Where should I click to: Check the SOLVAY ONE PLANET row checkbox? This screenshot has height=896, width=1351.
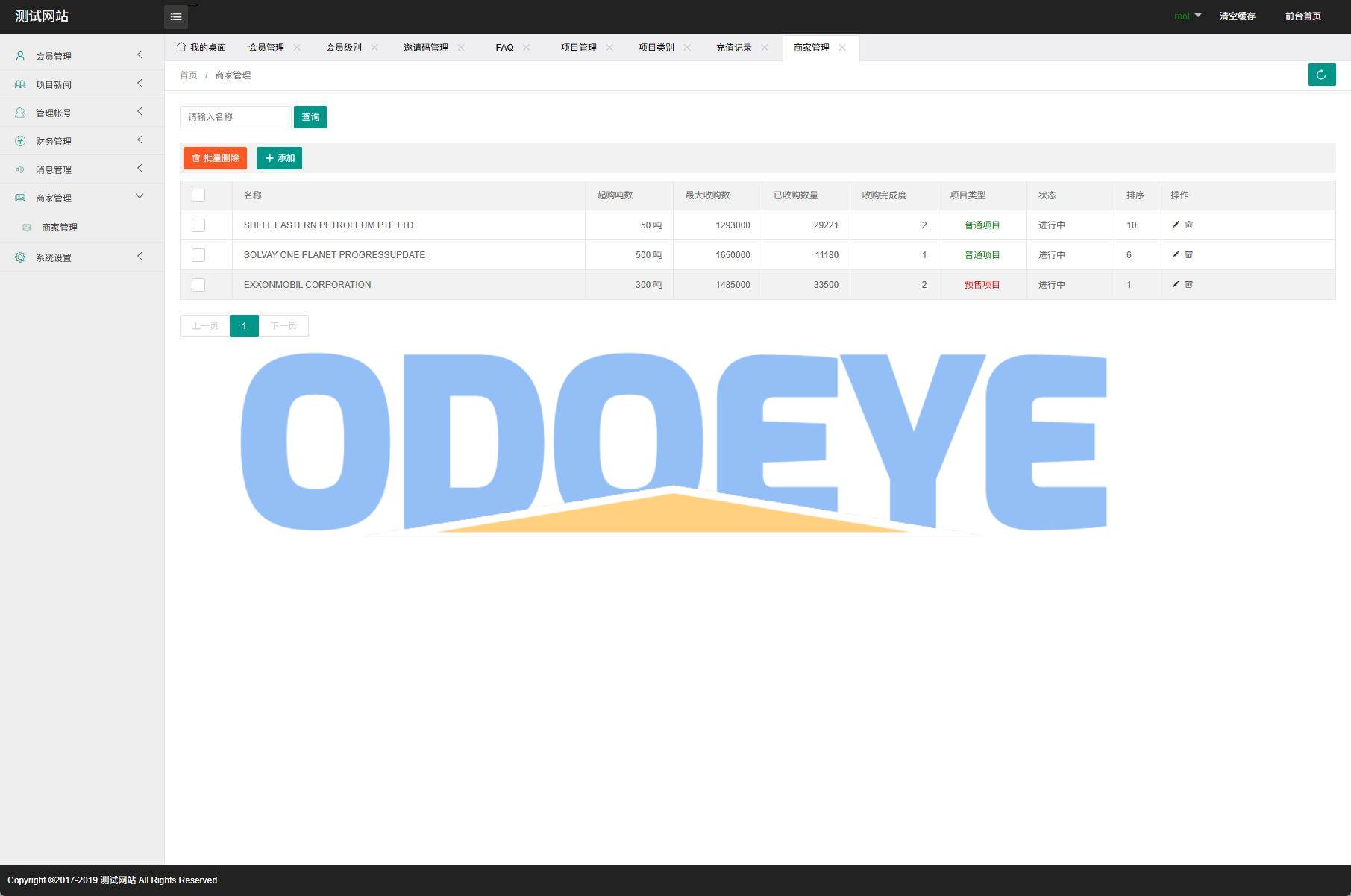(198, 255)
